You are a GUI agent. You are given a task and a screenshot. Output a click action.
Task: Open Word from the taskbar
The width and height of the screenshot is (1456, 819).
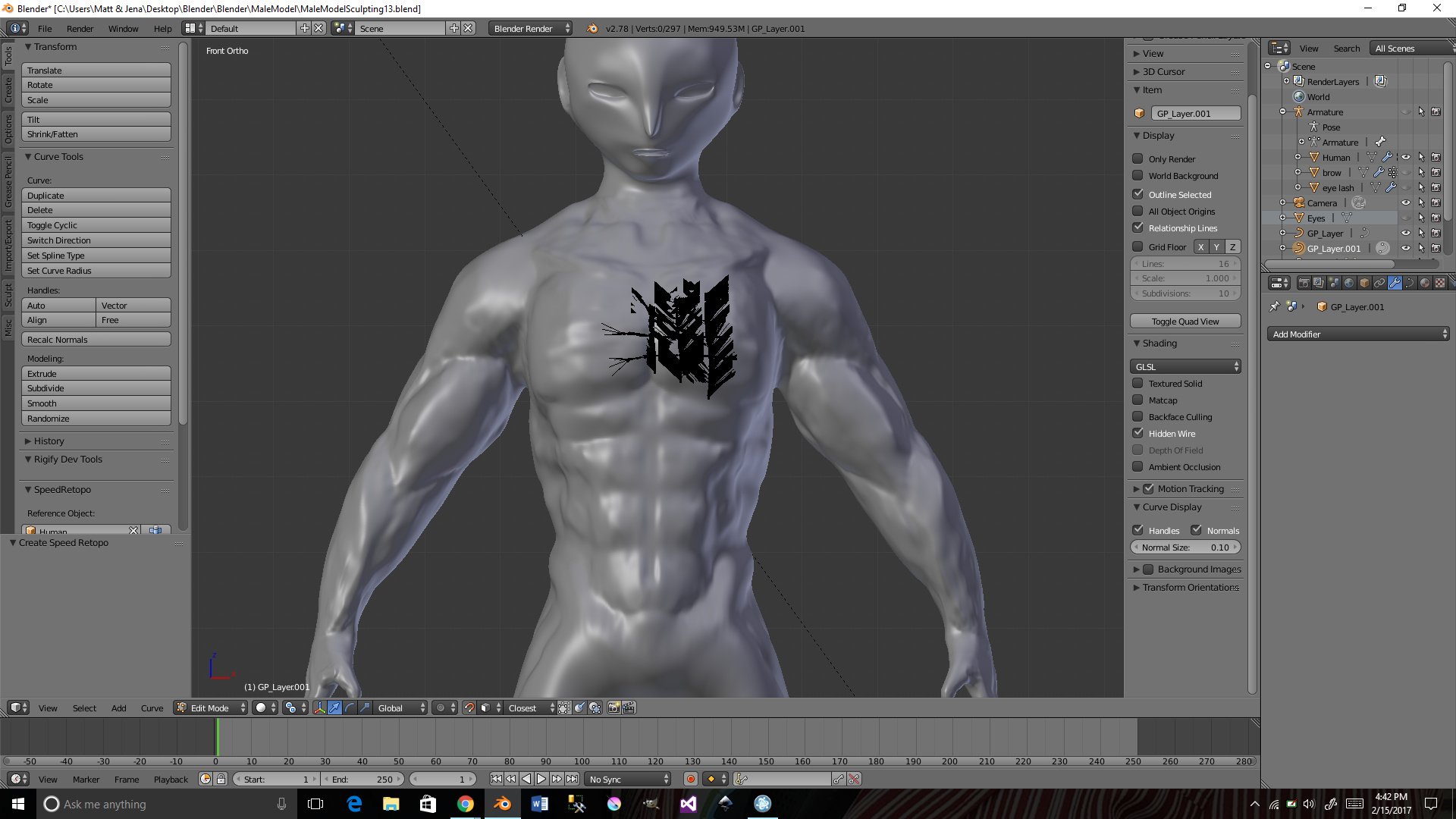click(x=540, y=804)
